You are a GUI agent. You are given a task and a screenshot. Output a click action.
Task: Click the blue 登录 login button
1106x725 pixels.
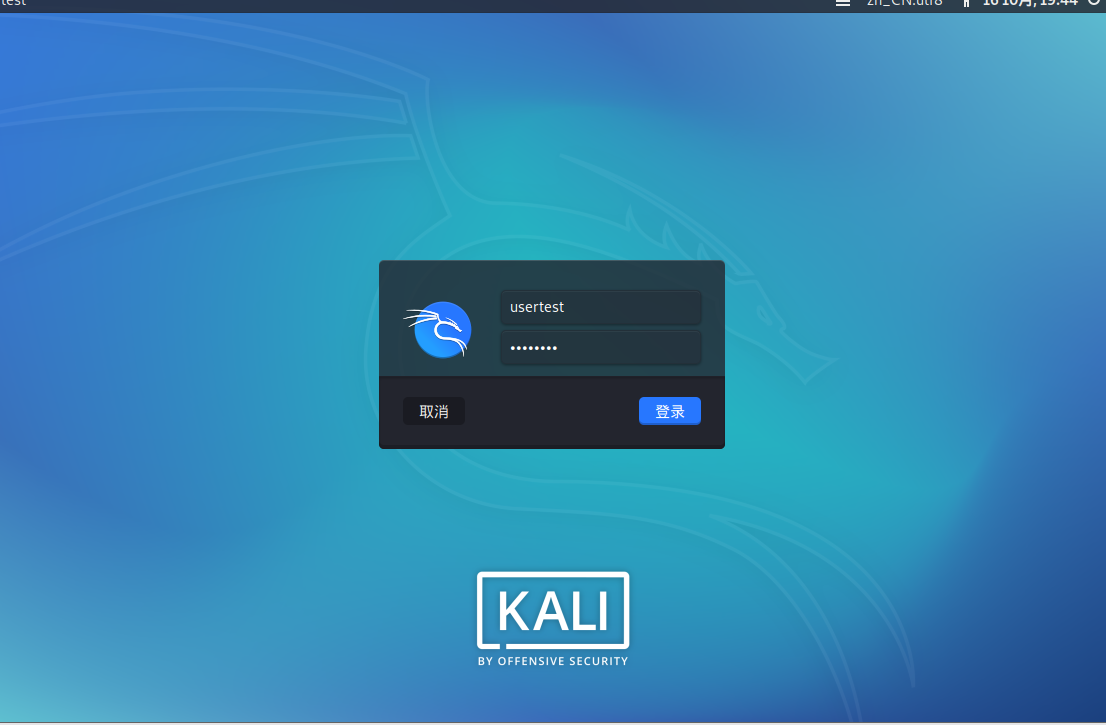click(x=669, y=411)
